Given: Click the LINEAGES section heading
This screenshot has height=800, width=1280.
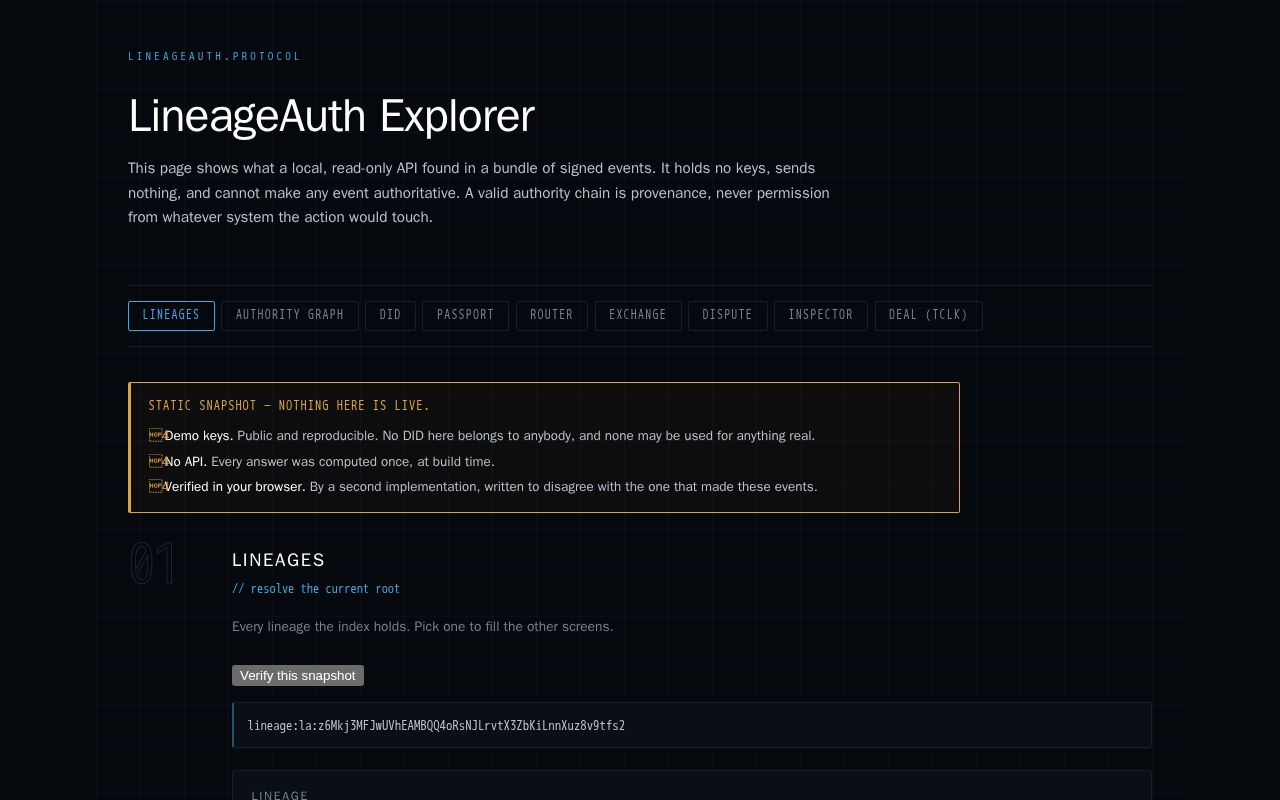Looking at the screenshot, I should click(279, 560).
